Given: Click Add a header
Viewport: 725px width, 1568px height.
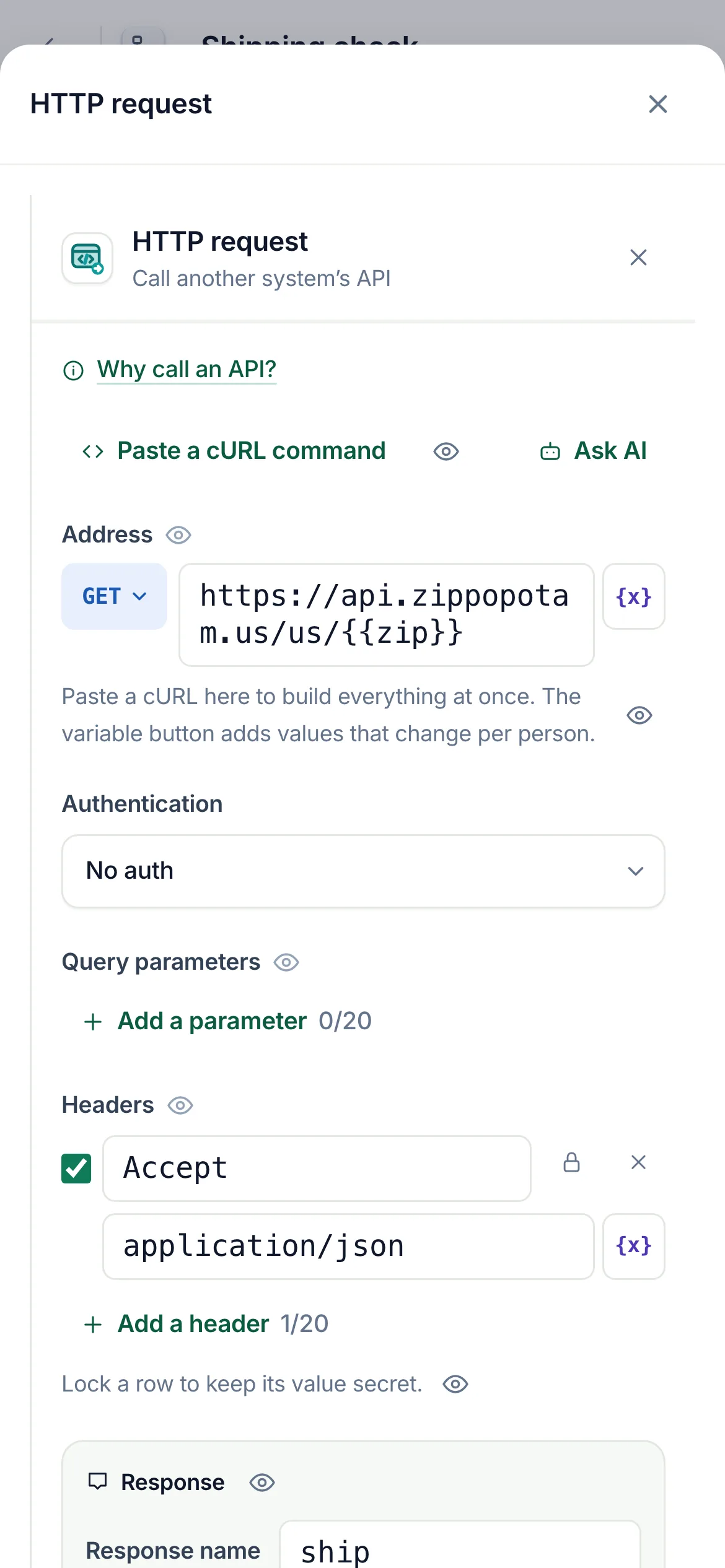Looking at the screenshot, I should [176, 1323].
